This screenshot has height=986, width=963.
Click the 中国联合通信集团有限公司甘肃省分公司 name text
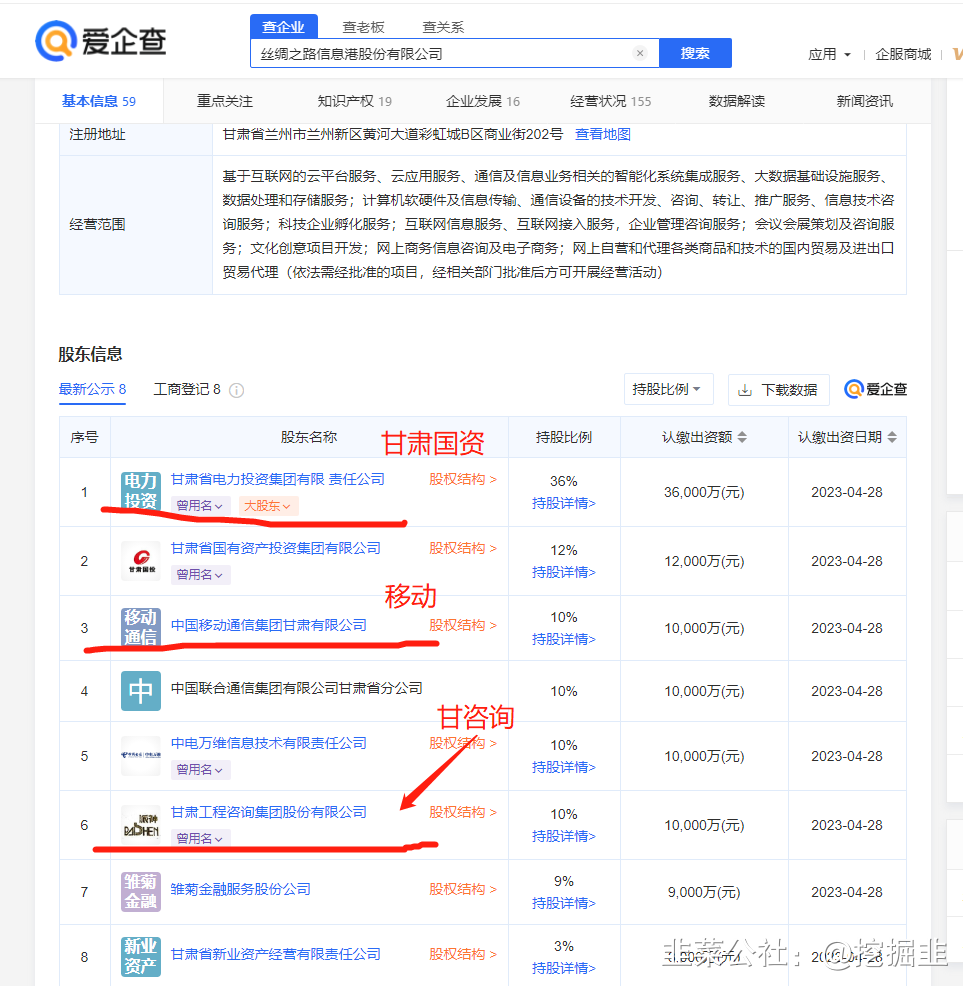coord(296,689)
